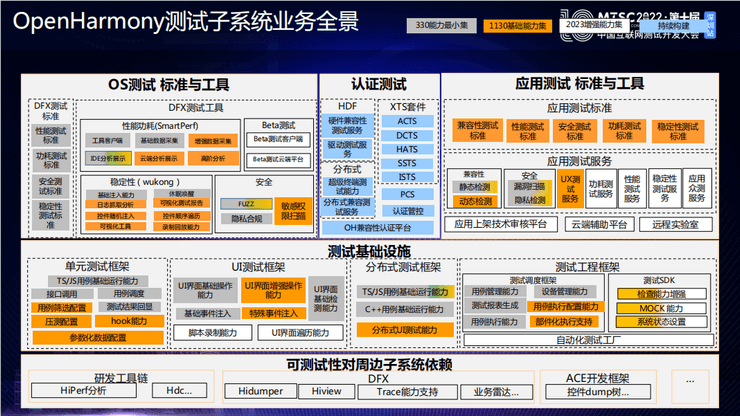Click the '驱动测试服务' box under HDF
The image size is (740, 416).
[x=347, y=149]
